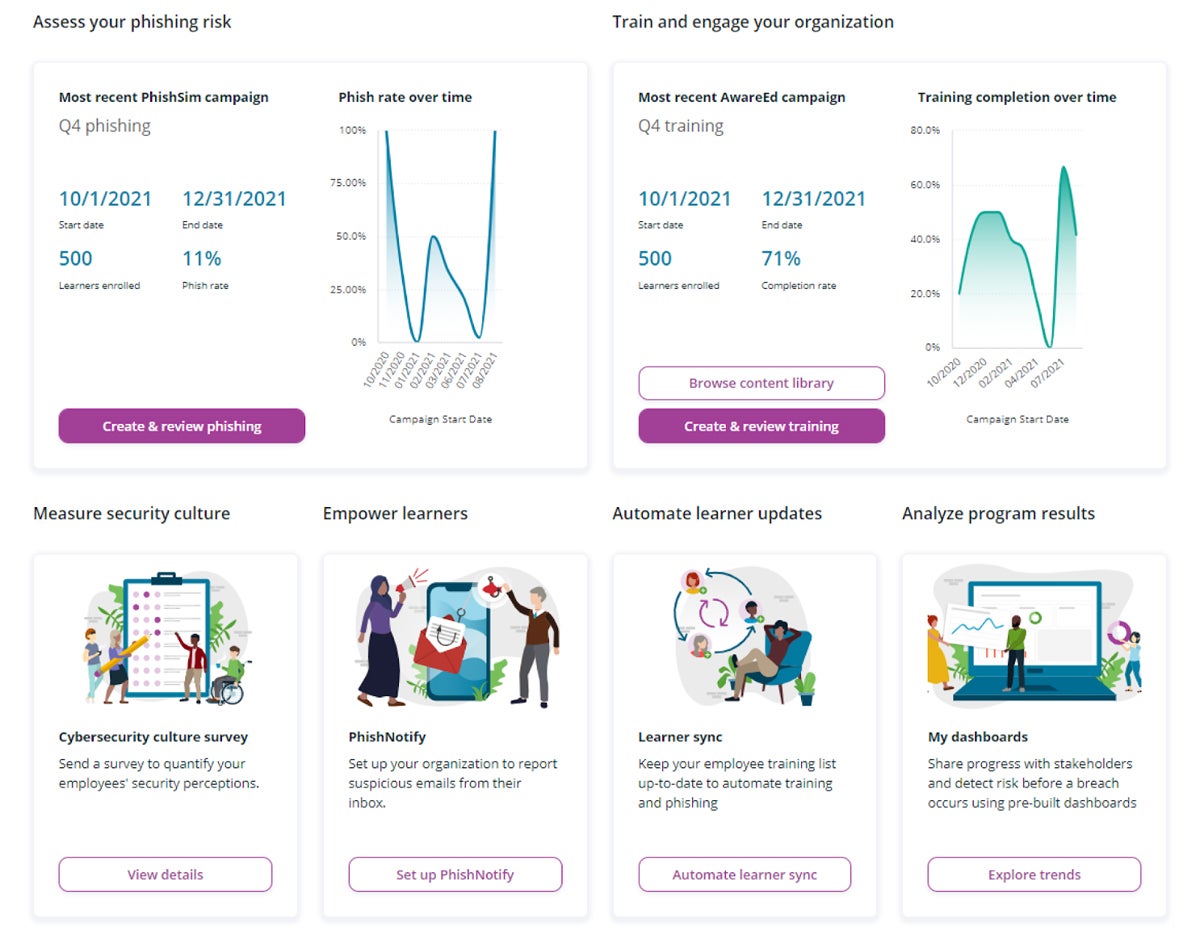Viewport: 1200px width, 939px height.
Task: Click the Create & review training button
Action: pos(761,426)
